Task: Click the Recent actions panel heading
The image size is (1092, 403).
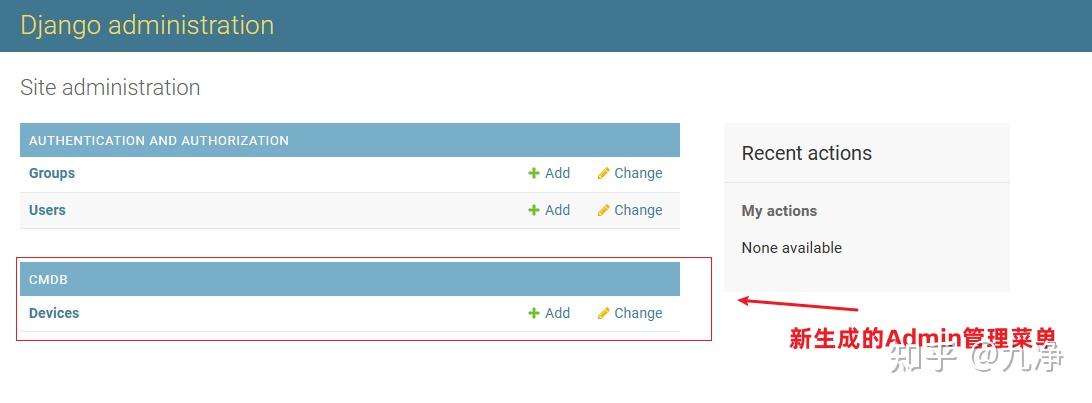Action: point(806,153)
